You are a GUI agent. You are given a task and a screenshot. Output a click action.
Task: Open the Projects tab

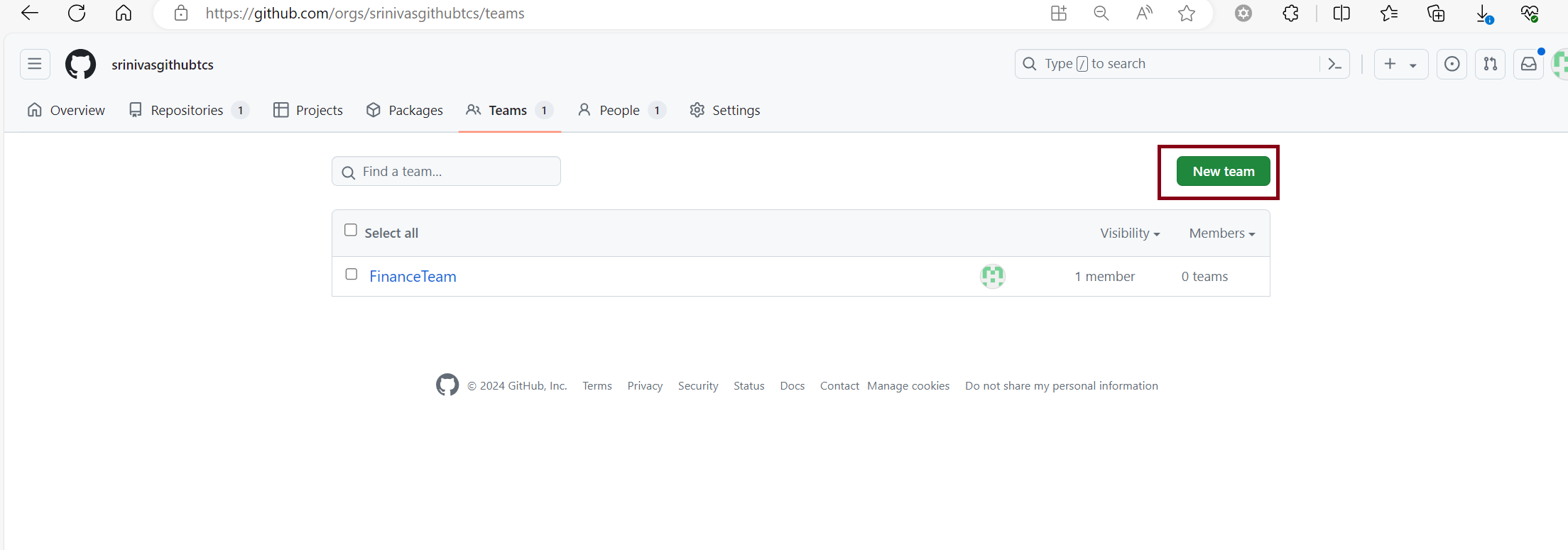click(x=308, y=110)
